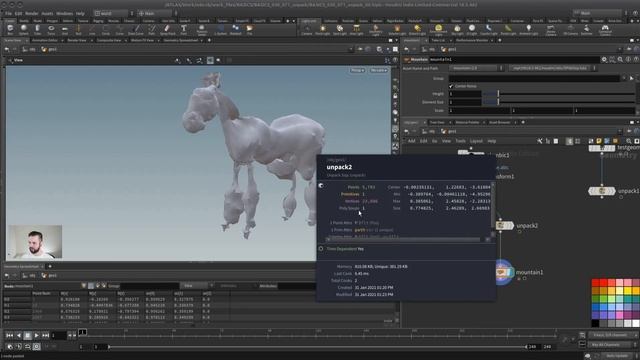Image resolution: width=640 pixels, height=360 pixels.
Task: Toggle Time Dependent indicator in info popup
Action: (x=321, y=249)
